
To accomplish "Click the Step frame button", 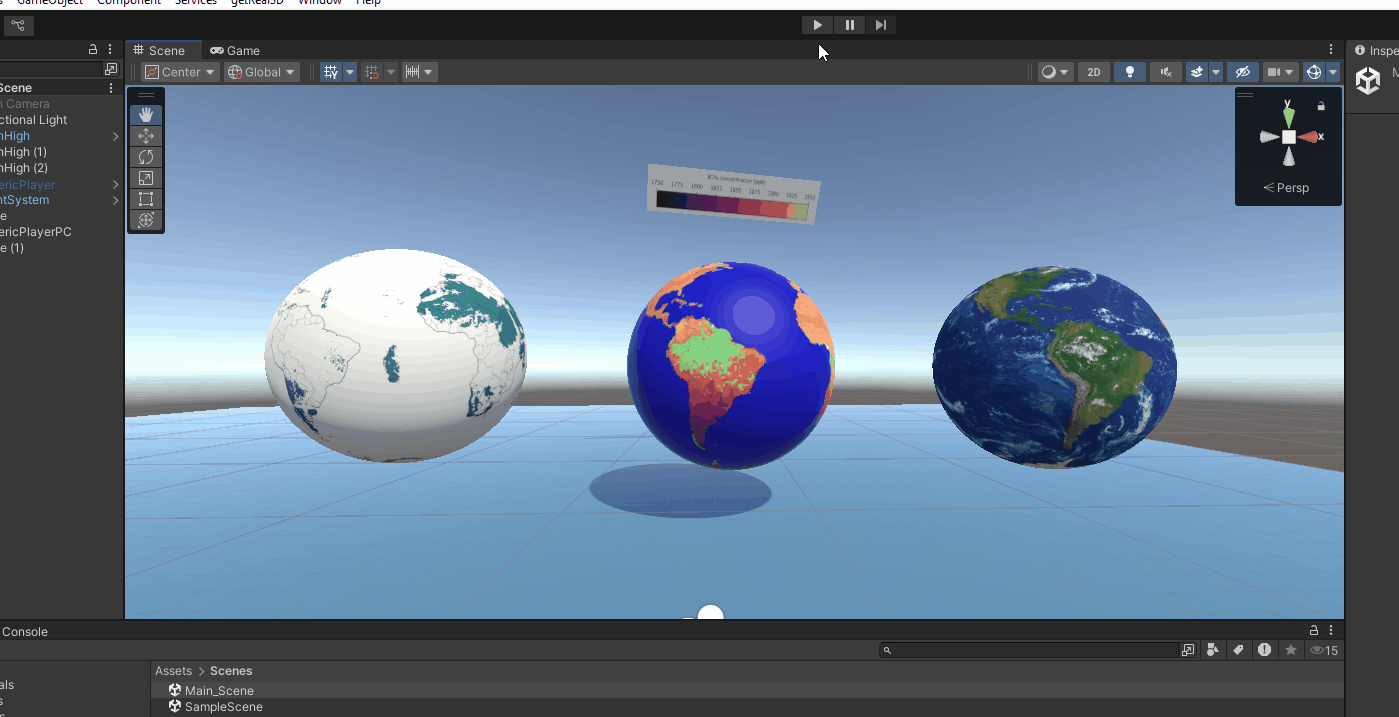I will [880, 25].
